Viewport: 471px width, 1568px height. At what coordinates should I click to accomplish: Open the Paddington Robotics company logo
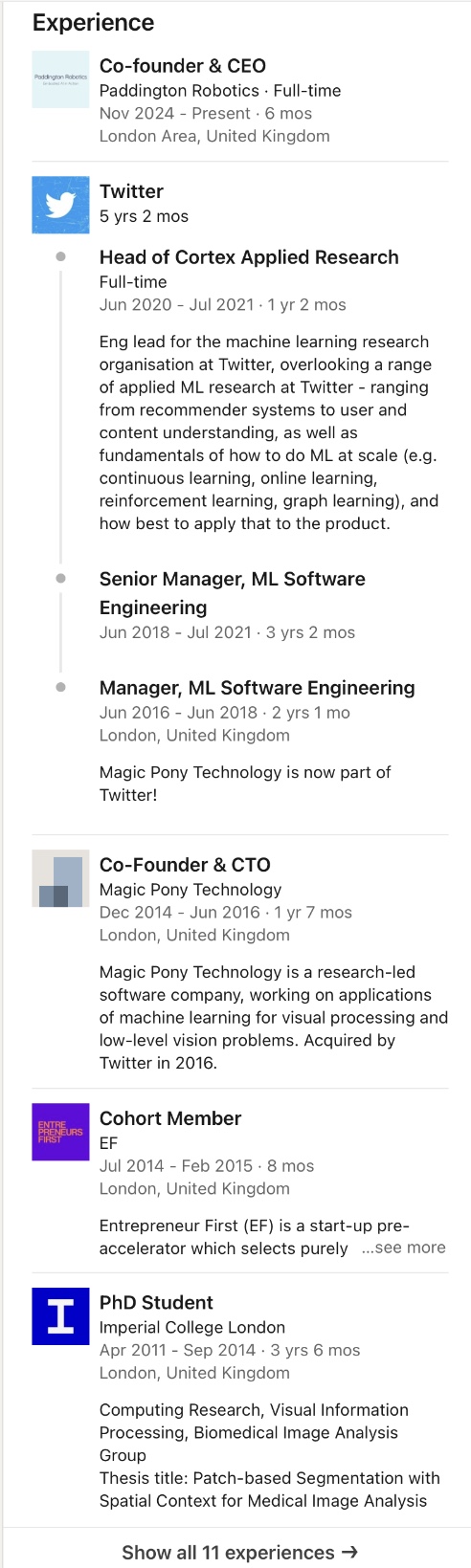pos(60,79)
